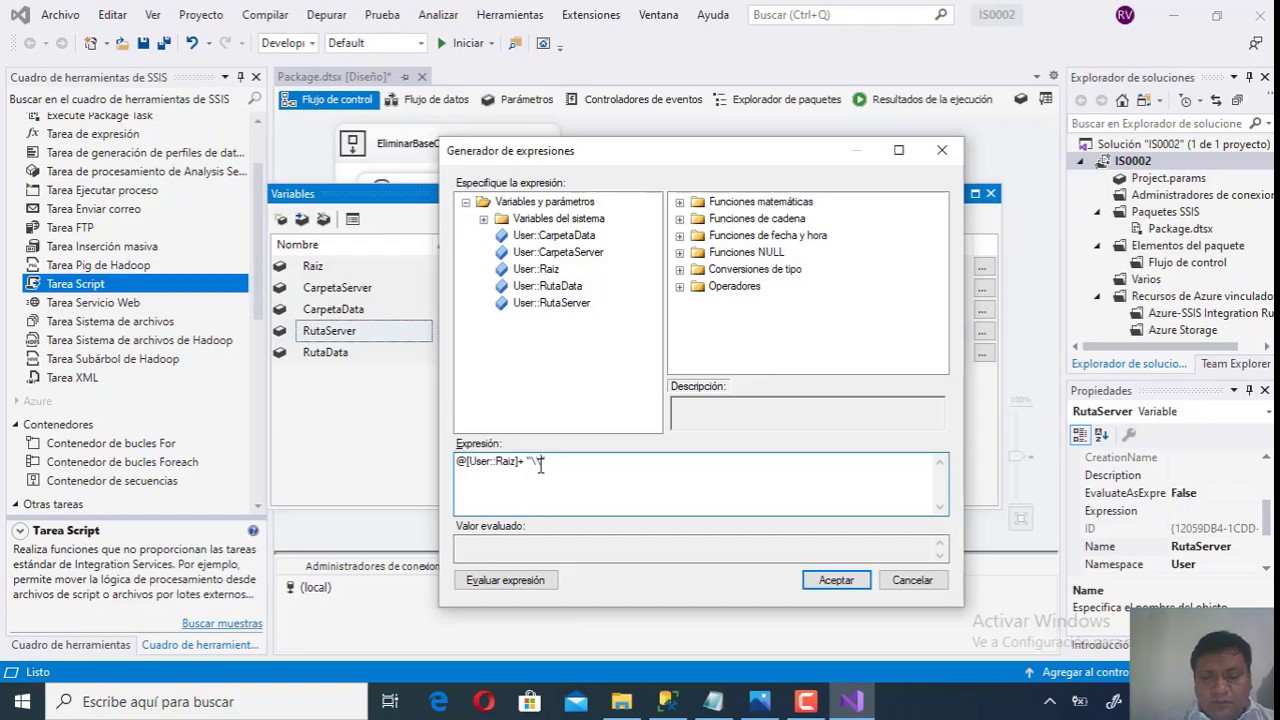The width and height of the screenshot is (1280, 720).
Task: Open Resultados de la ejecución tab
Action: click(x=922, y=100)
